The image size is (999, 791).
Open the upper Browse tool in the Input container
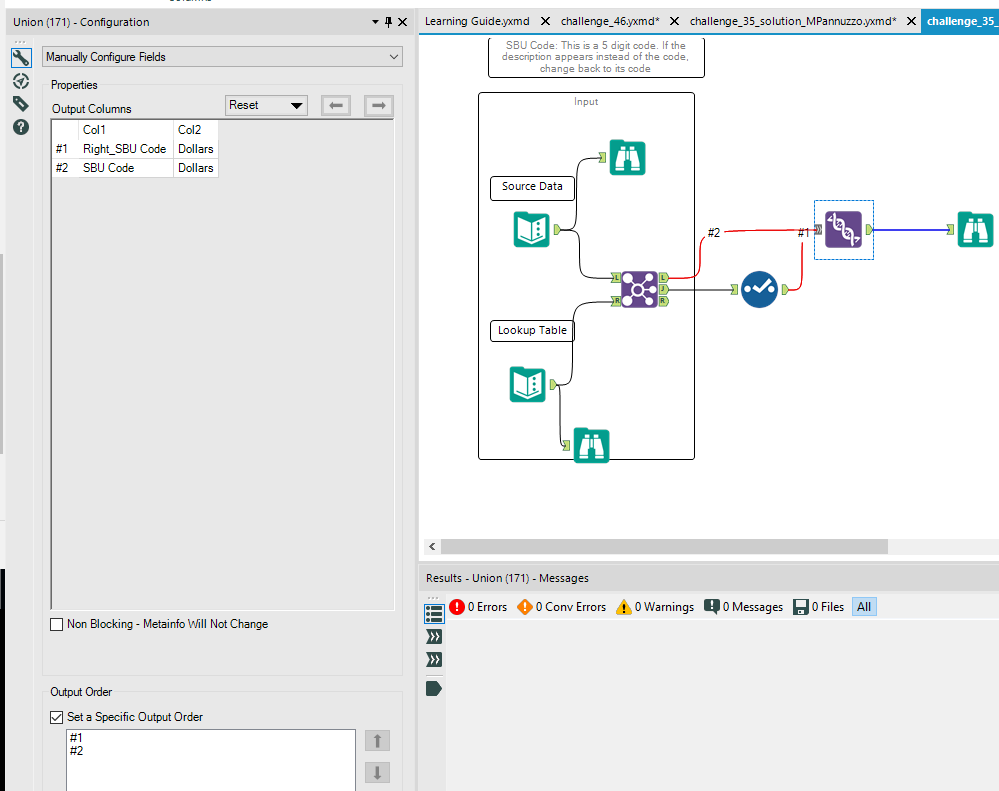pos(627,157)
